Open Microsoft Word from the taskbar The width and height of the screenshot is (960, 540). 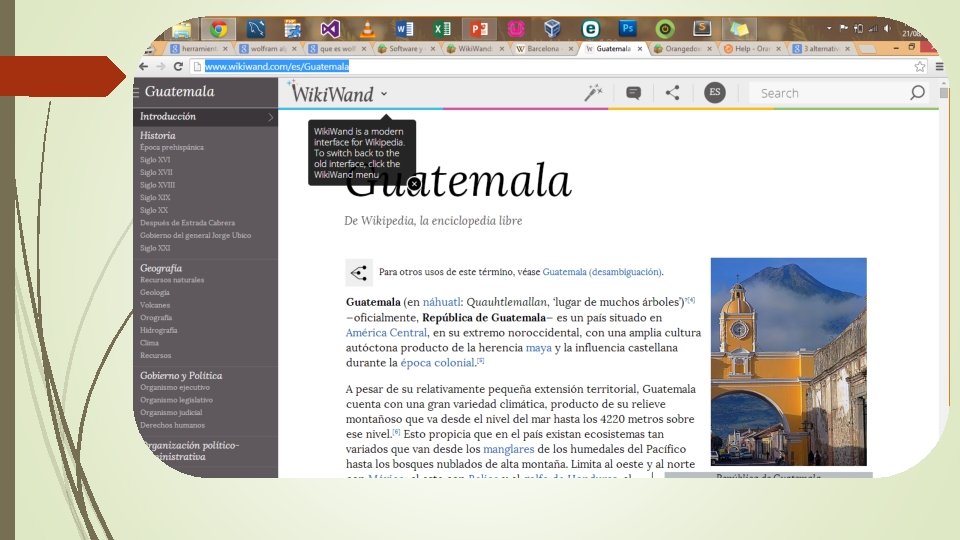(x=405, y=29)
